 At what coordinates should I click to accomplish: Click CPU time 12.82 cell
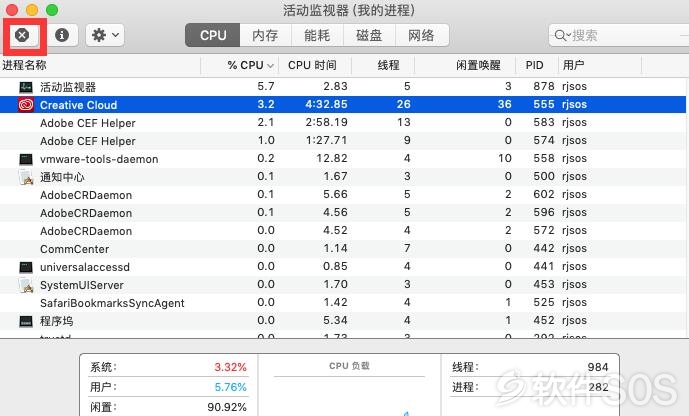[332, 158]
